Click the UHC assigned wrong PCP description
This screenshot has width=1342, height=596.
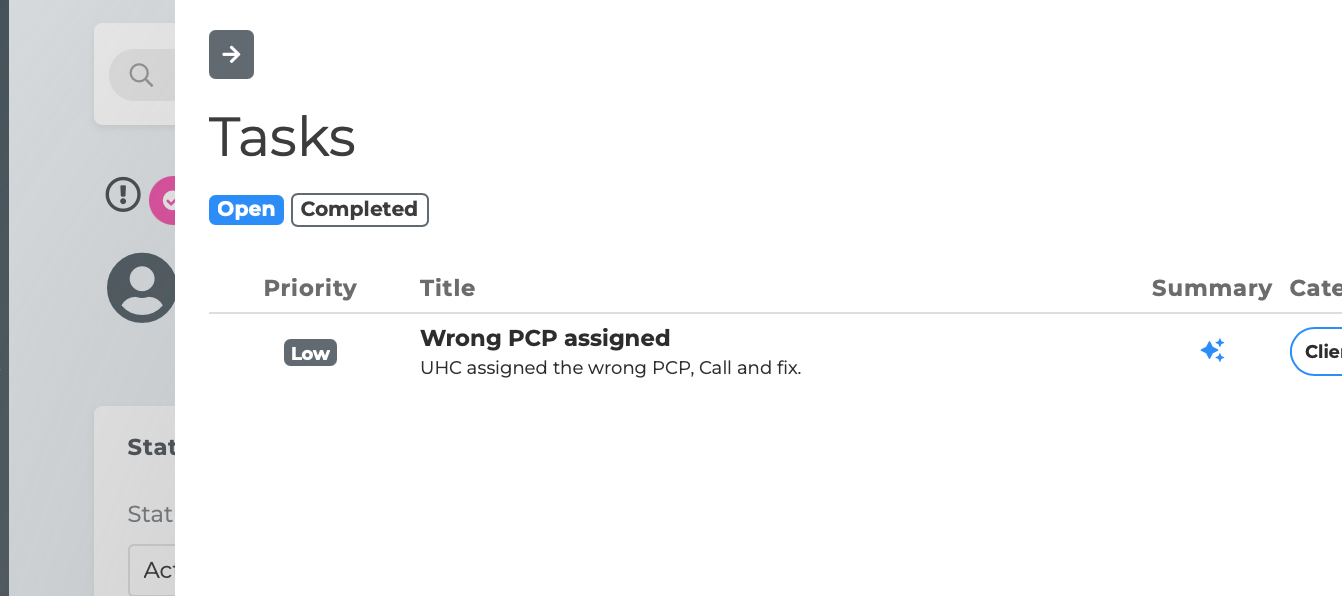tap(610, 368)
